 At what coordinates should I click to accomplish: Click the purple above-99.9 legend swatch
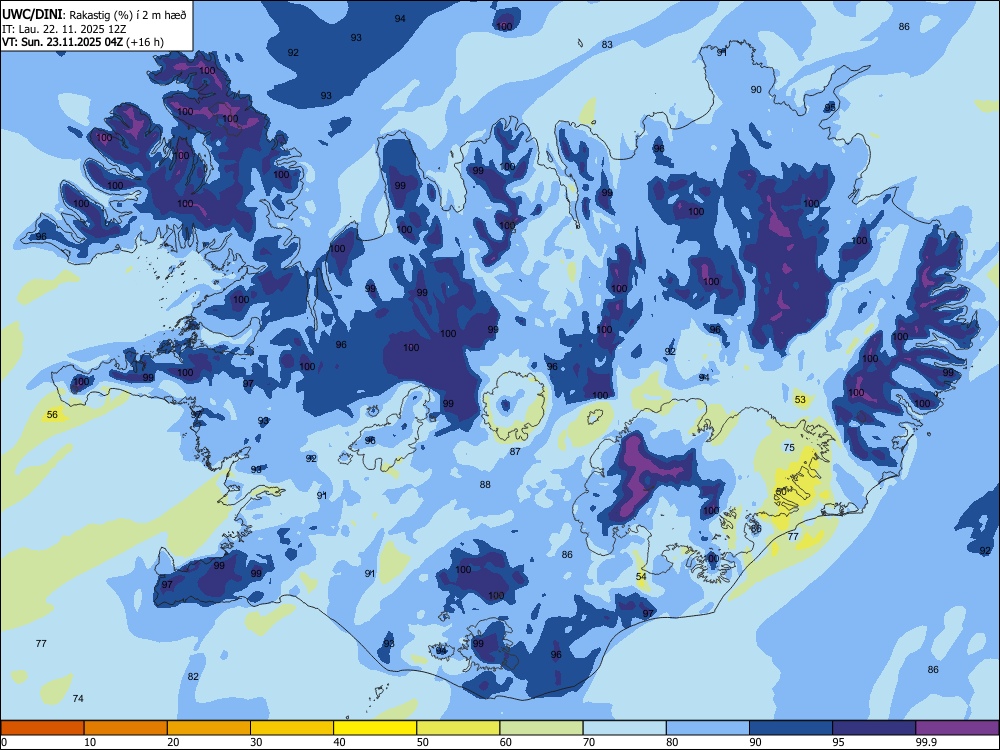tap(957, 728)
